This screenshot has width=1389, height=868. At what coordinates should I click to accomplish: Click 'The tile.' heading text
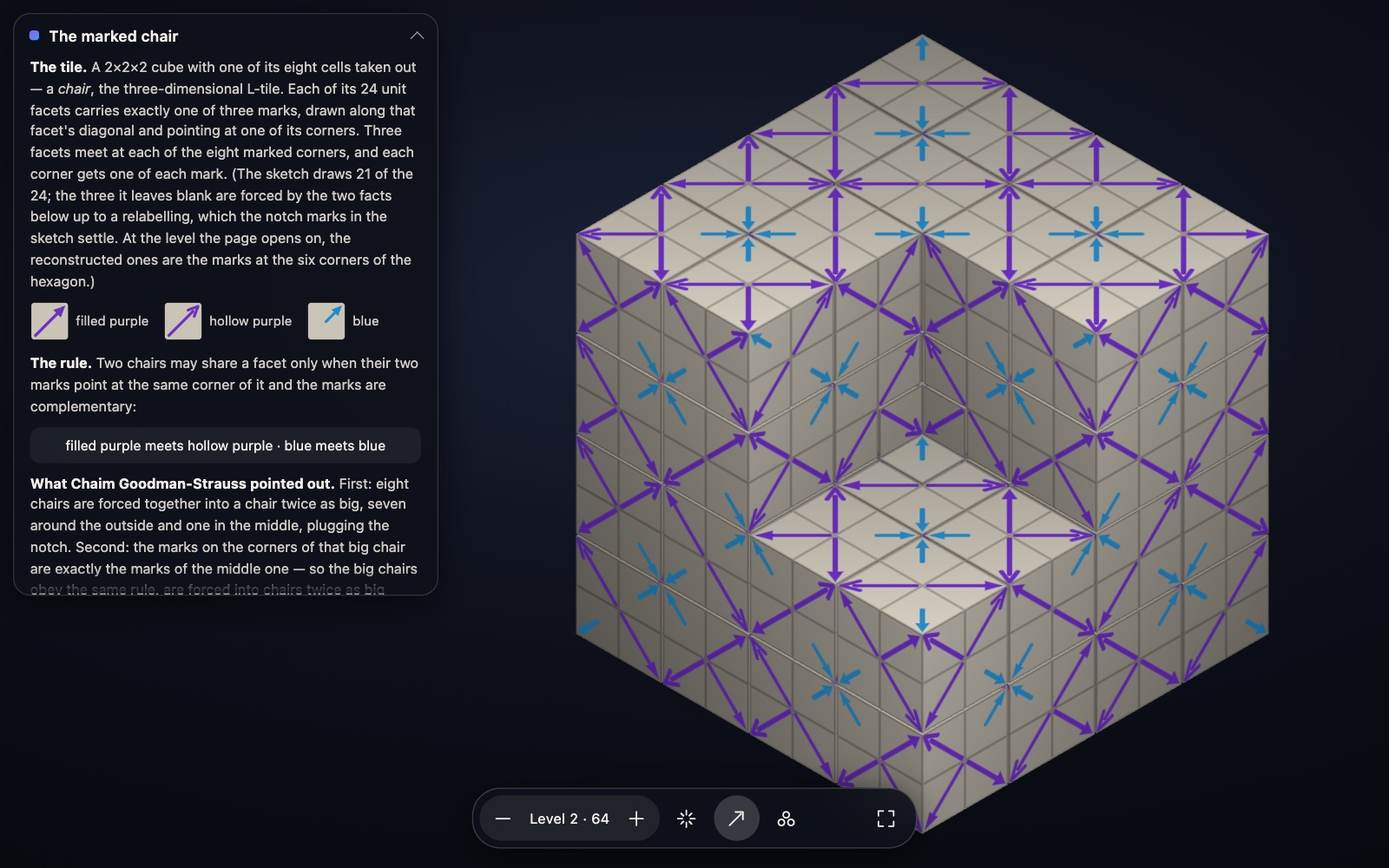click(58, 67)
